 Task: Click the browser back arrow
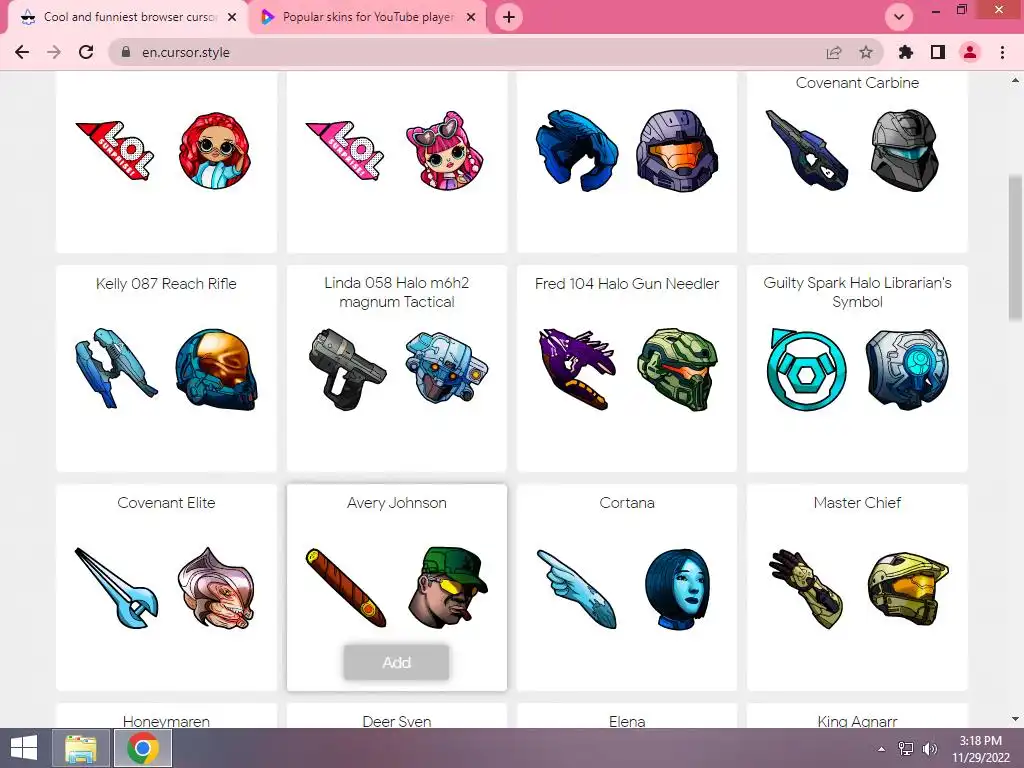click(x=22, y=52)
